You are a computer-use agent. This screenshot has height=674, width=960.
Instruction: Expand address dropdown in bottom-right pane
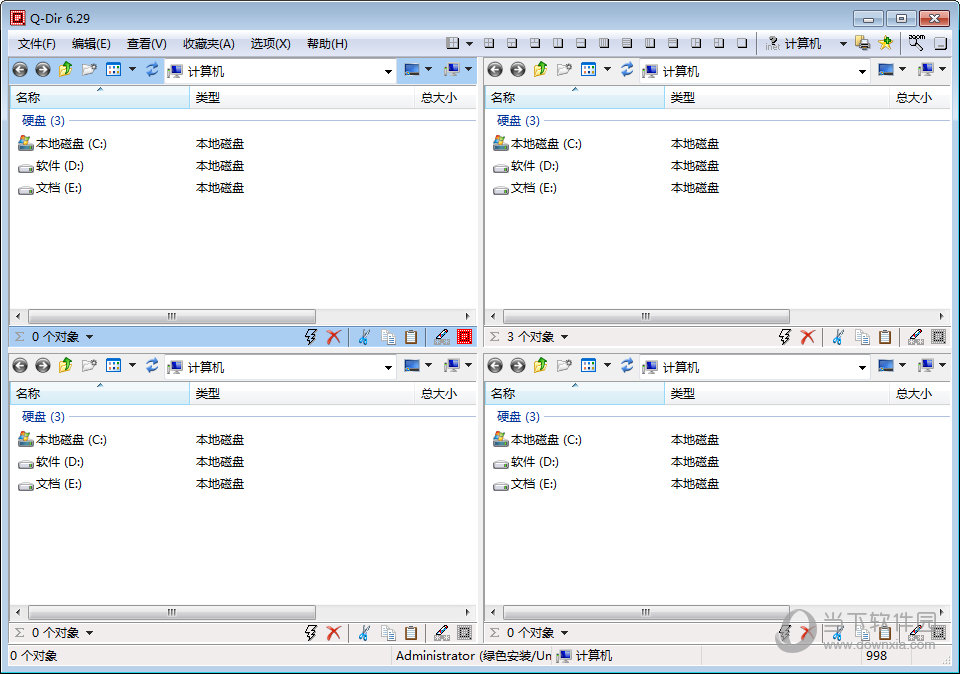[862, 367]
